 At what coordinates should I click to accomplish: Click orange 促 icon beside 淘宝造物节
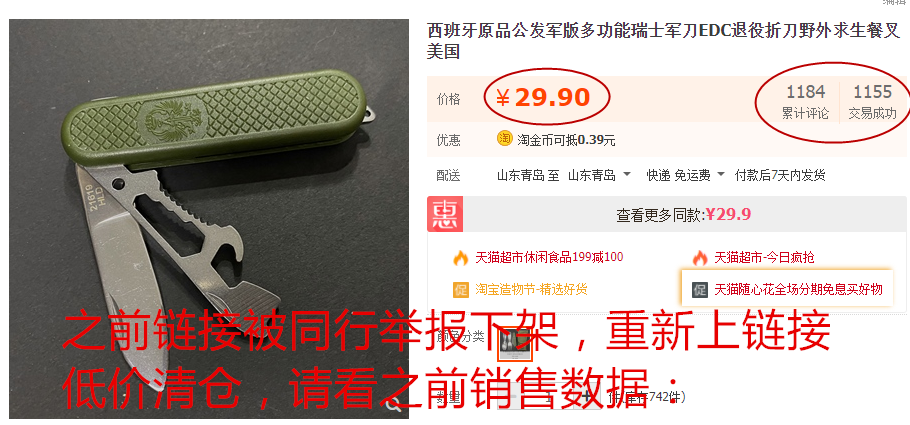coord(461,289)
